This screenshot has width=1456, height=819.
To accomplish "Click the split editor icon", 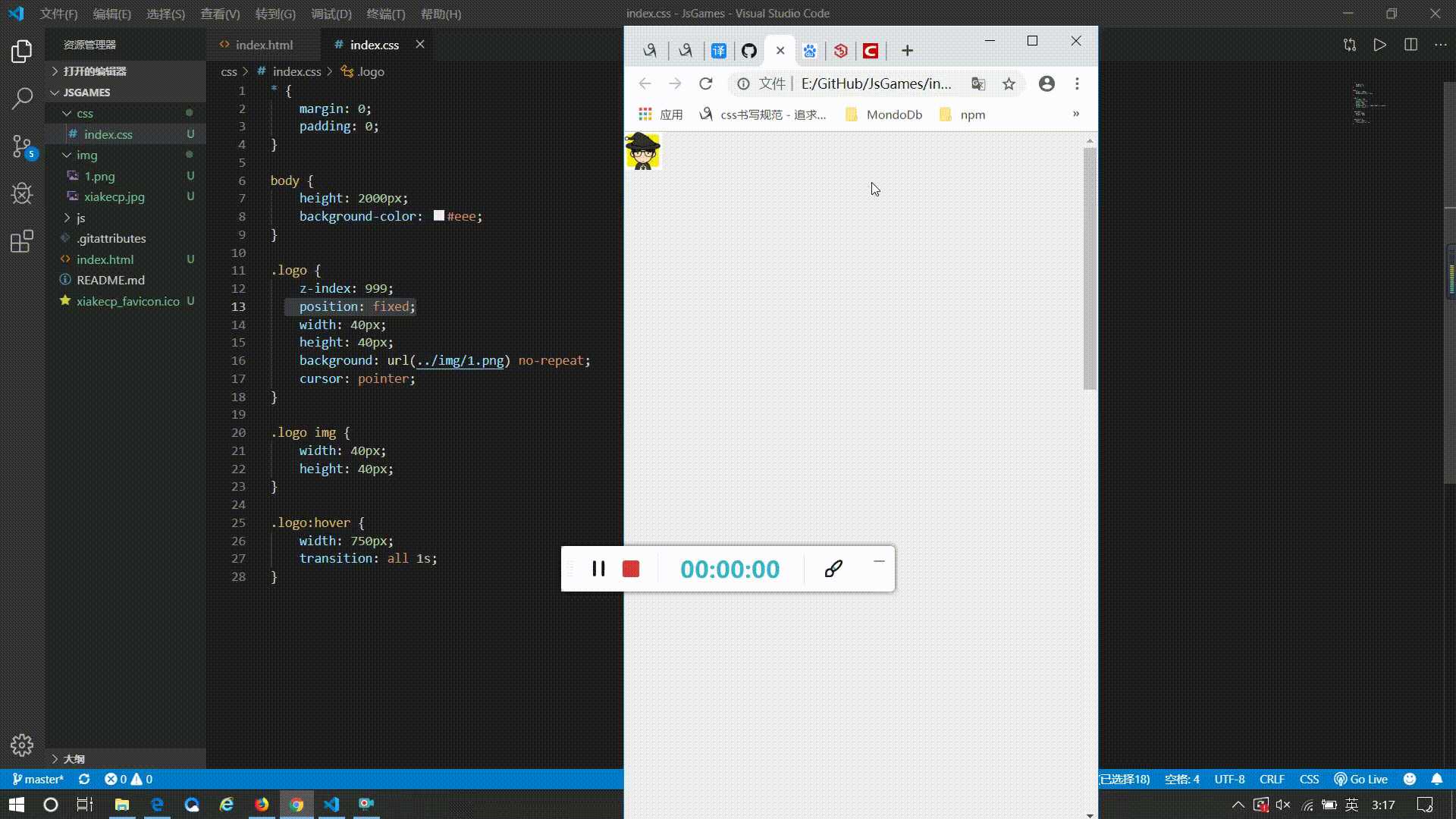I will click(x=1410, y=45).
